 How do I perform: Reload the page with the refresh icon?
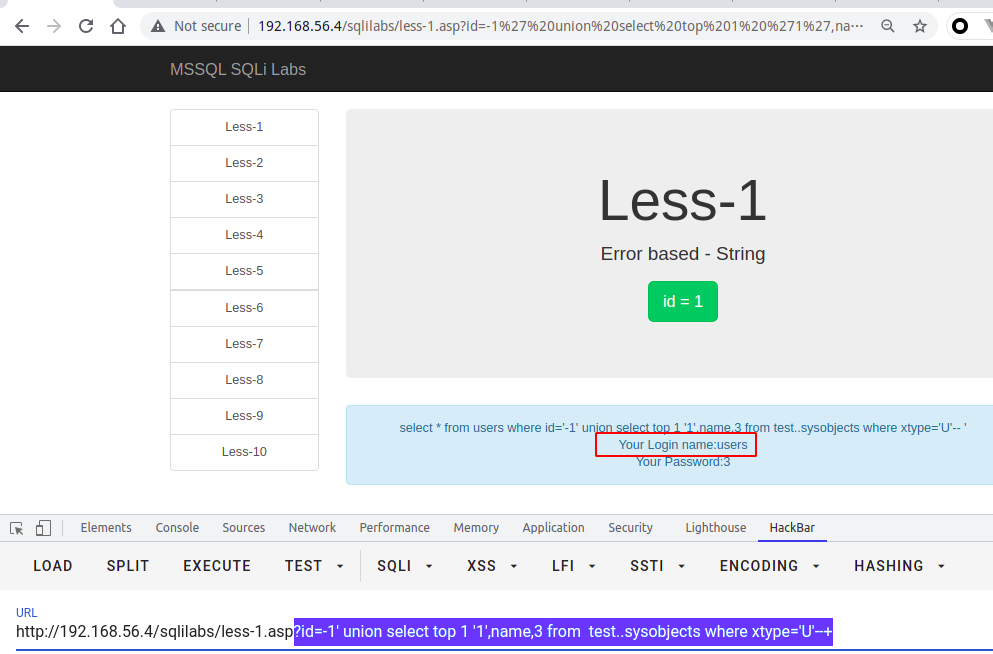click(86, 26)
